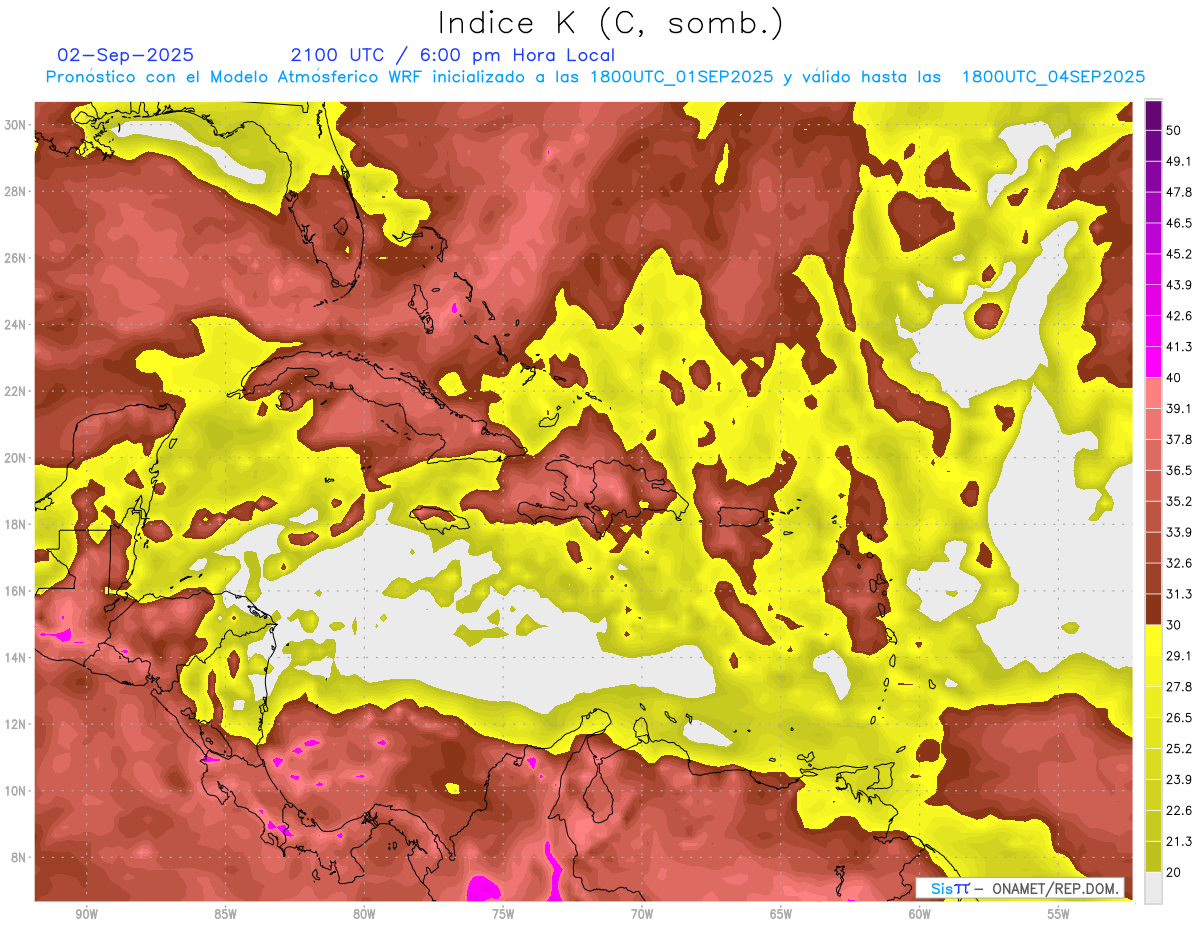The image size is (1200, 927).
Task: Pick the 90W longitude axis label
Action: point(86,914)
